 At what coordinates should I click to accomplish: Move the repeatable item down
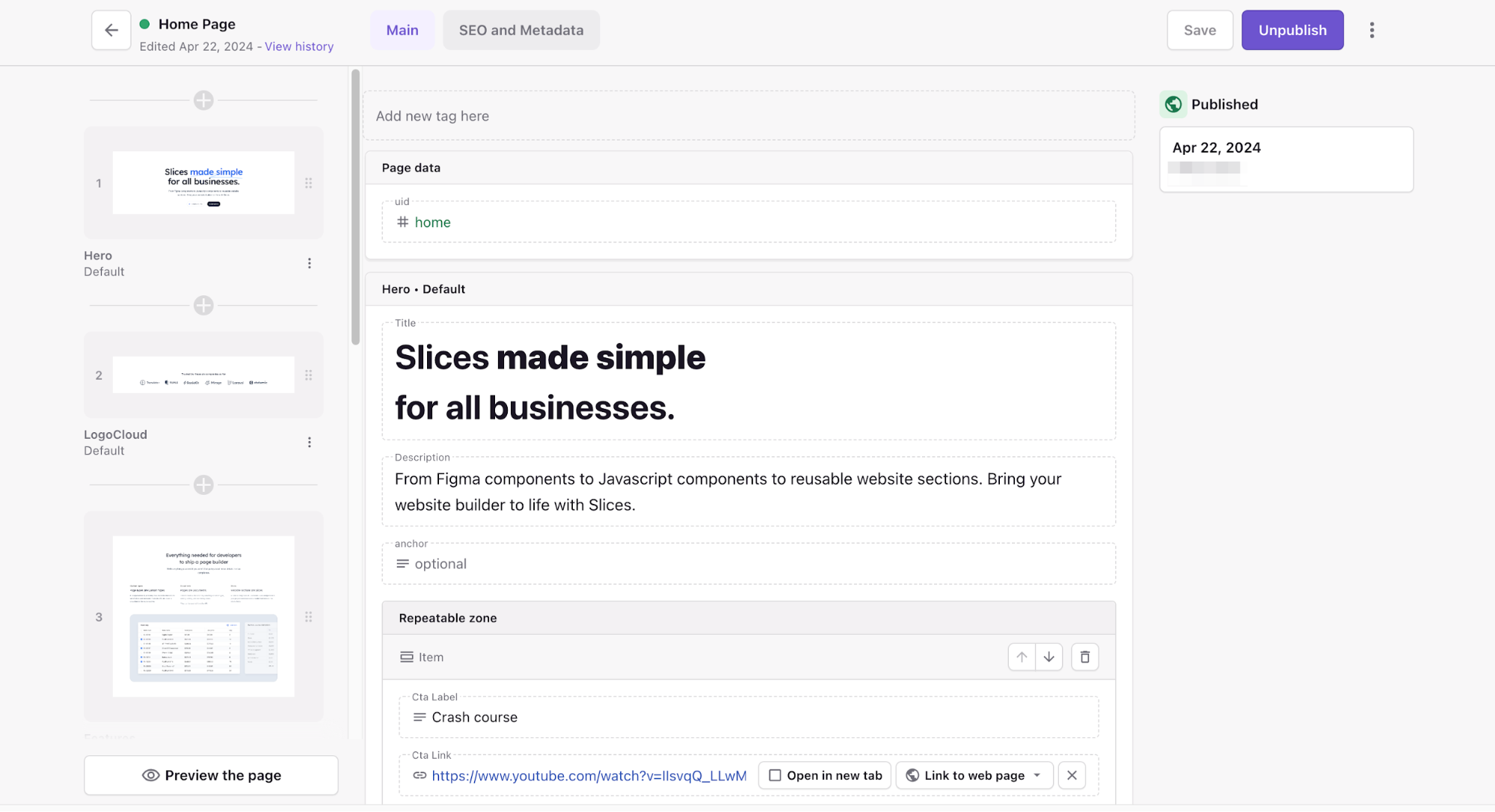[1049, 656]
